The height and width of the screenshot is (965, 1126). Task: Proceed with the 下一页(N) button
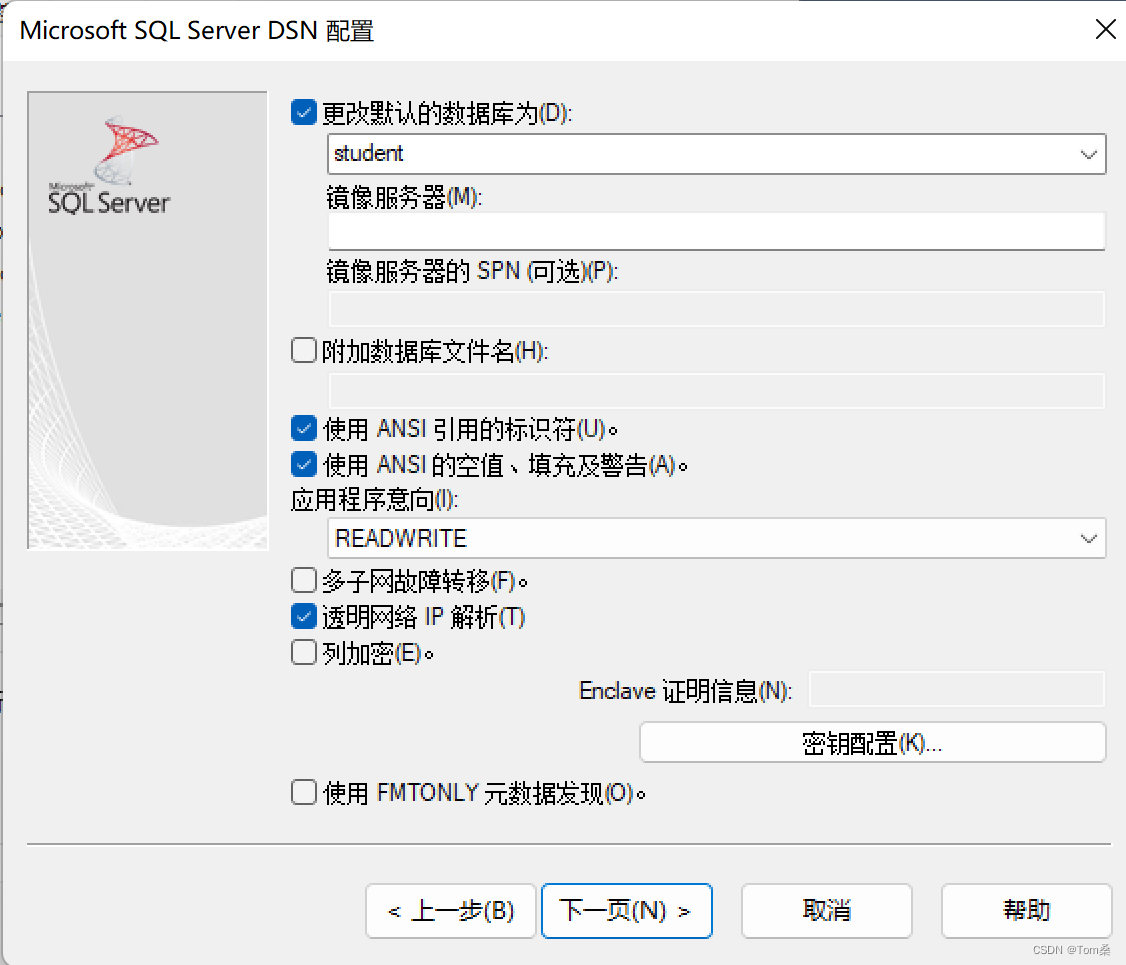627,910
